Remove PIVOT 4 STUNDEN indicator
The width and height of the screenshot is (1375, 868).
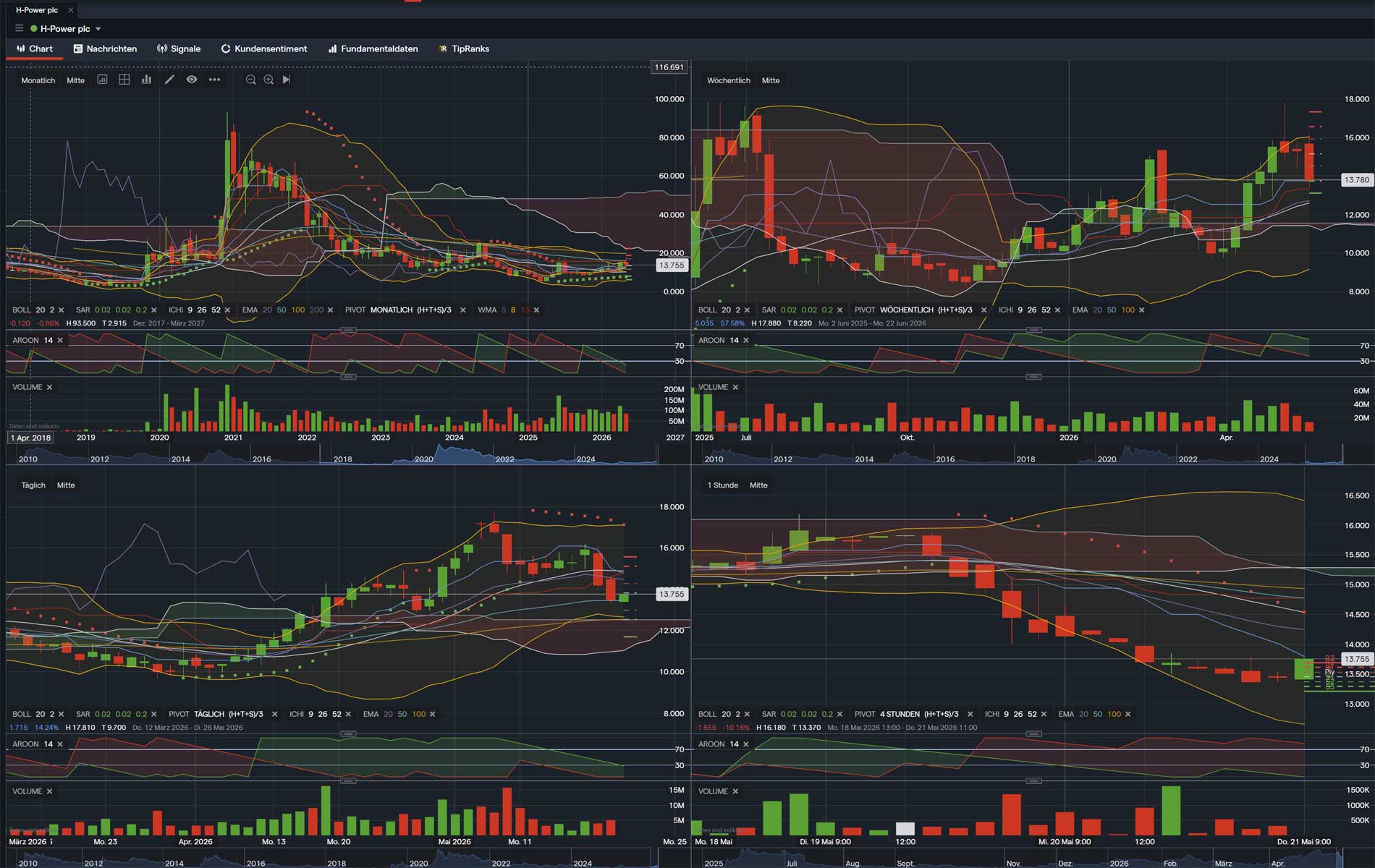(x=970, y=715)
